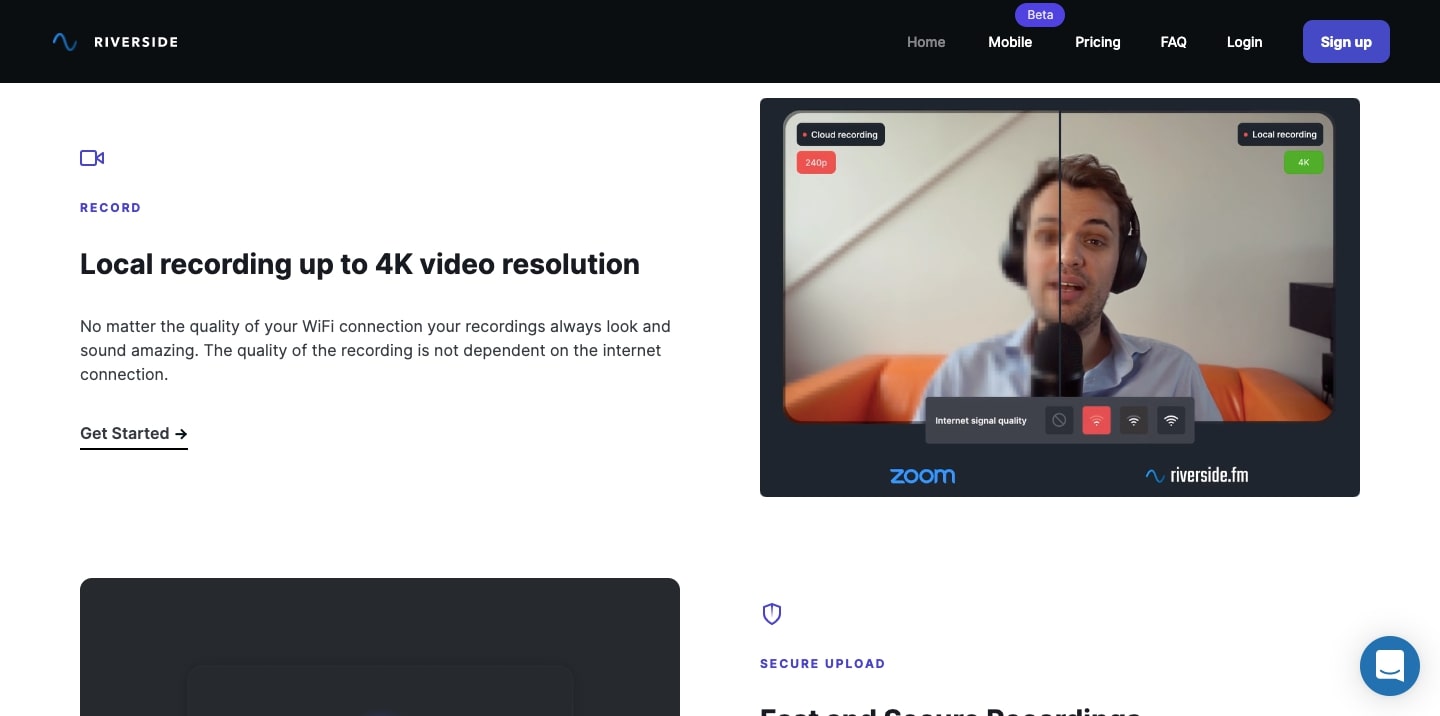The image size is (1440, 716).
Task: Open the Pricing page
Action: click(x=1098, y=42)
